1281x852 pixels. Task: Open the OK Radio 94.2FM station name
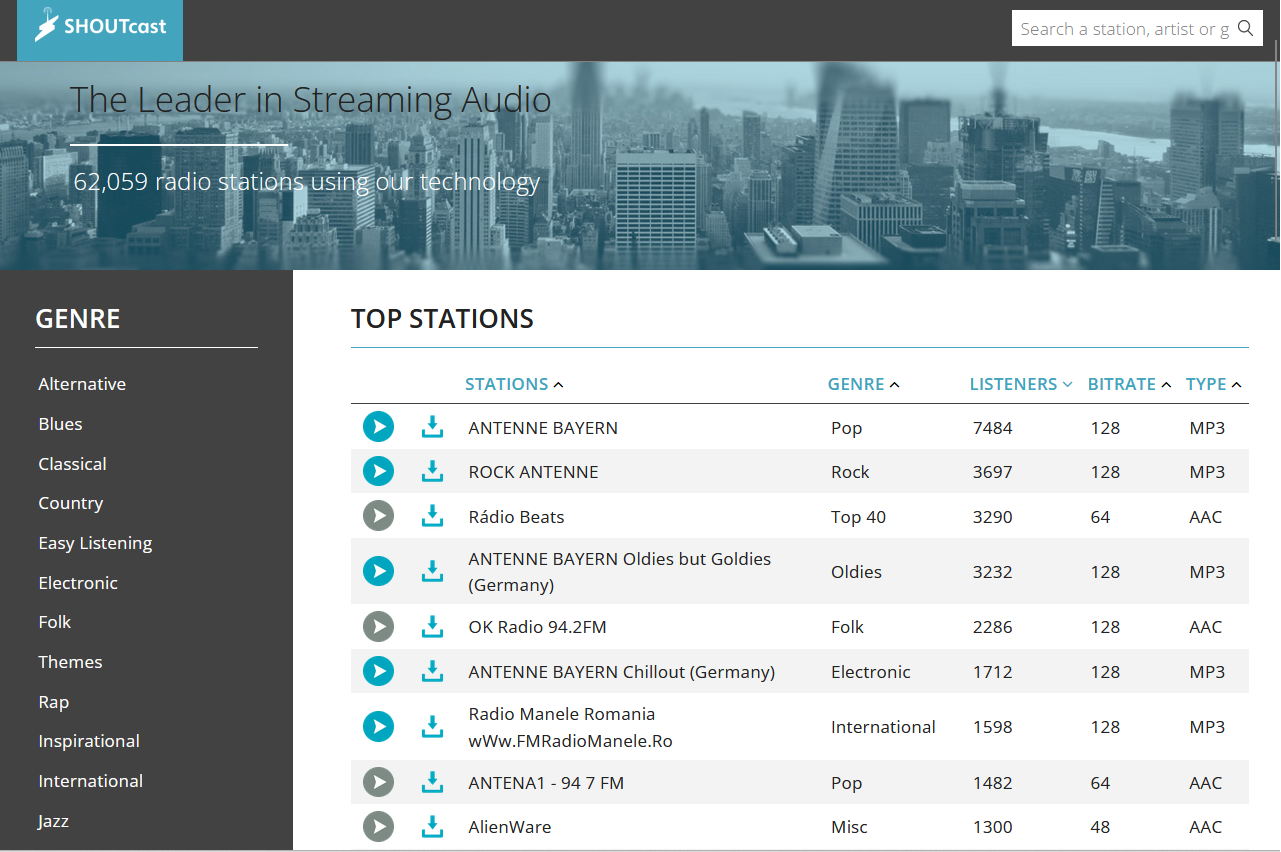click(537, 627)
